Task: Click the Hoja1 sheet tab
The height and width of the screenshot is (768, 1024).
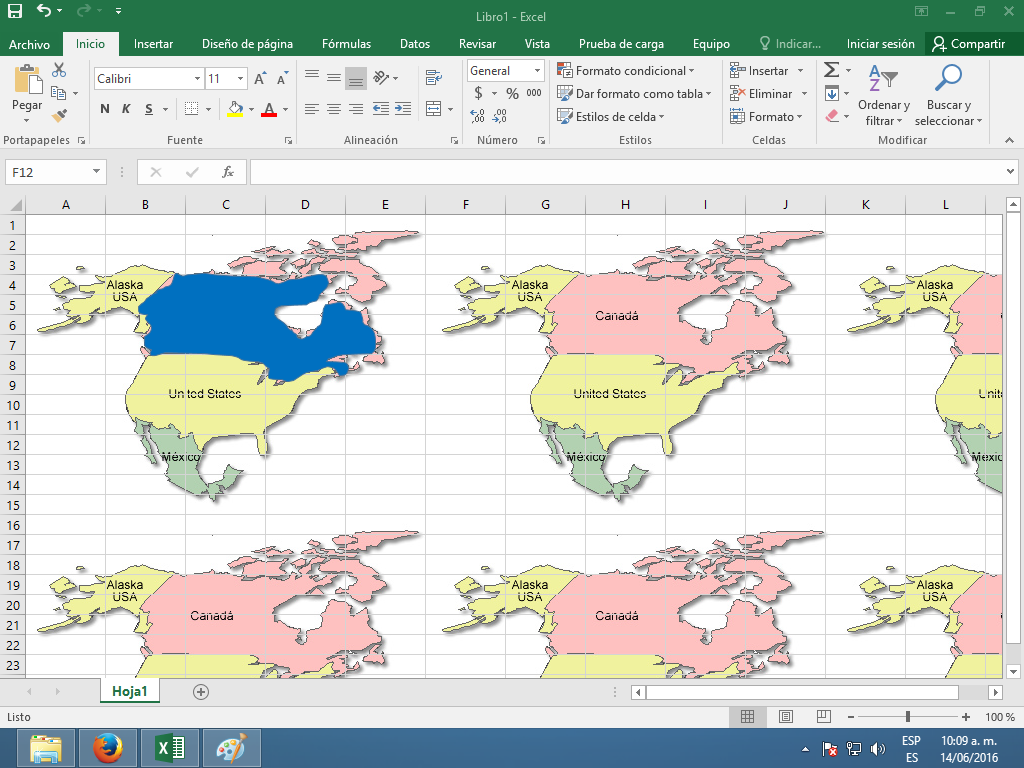Action: point(129,690)
